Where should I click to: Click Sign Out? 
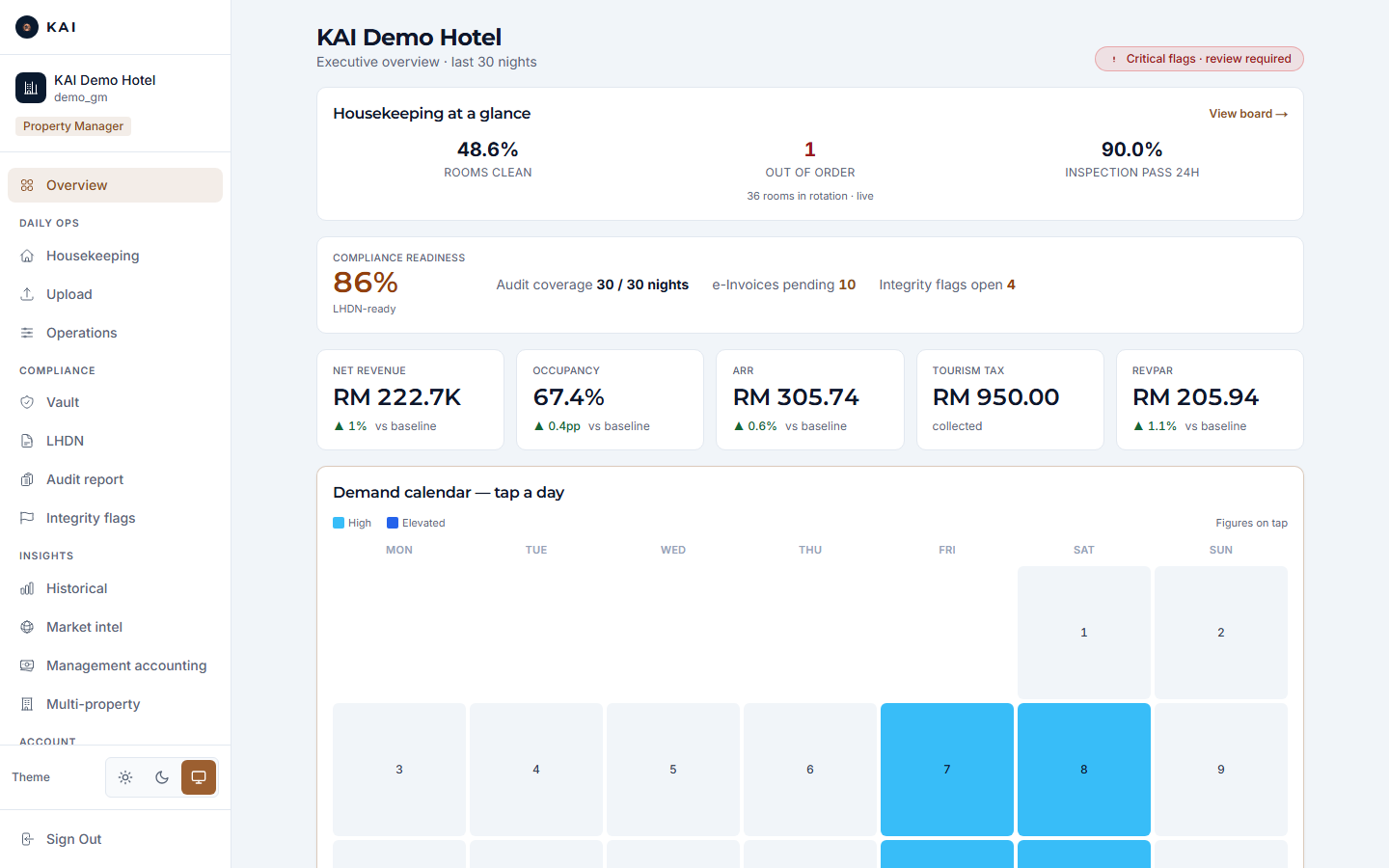pos(115,839)
